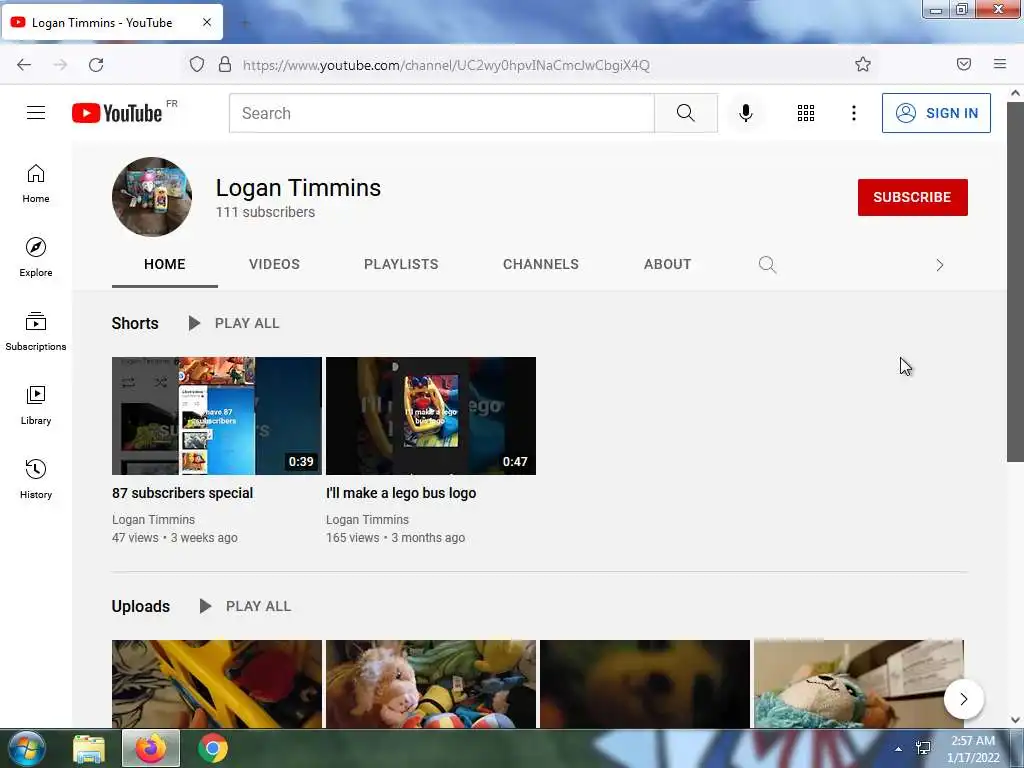Click the search magnifier button

pos(686,113)
